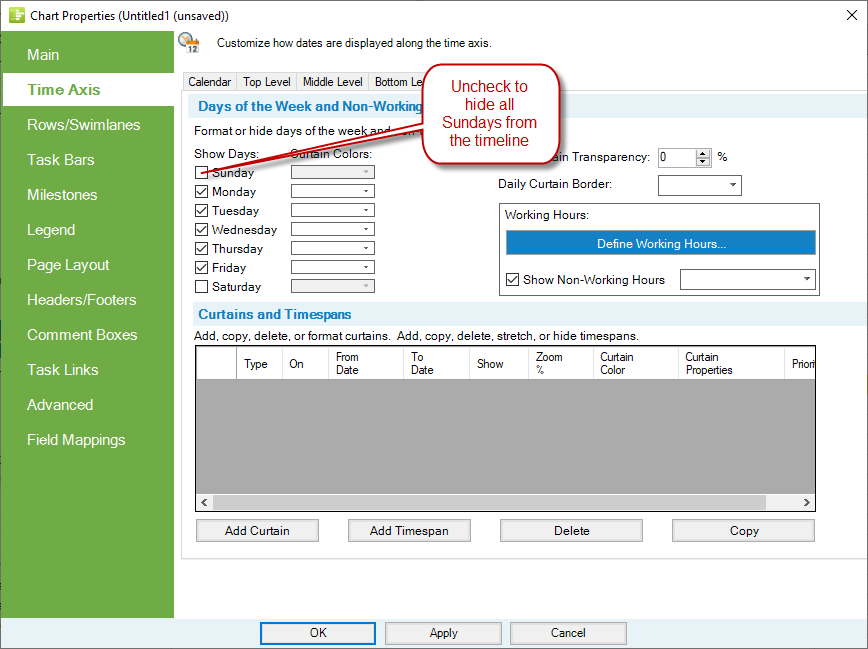Open Tuesday curtain color dropdown
The width and height of the screenshot is (868, 649).
(x=333, y=210)
